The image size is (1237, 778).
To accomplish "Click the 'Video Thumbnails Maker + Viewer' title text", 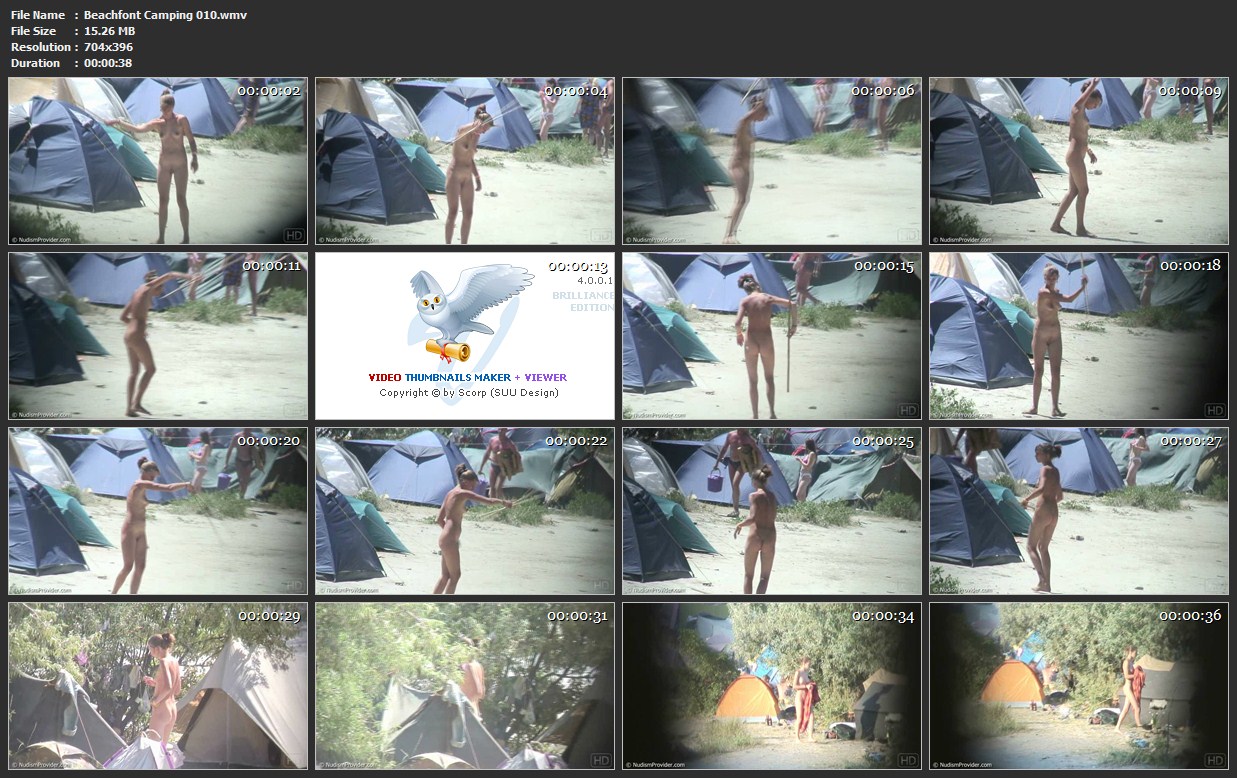I will (x=467, y=377).
